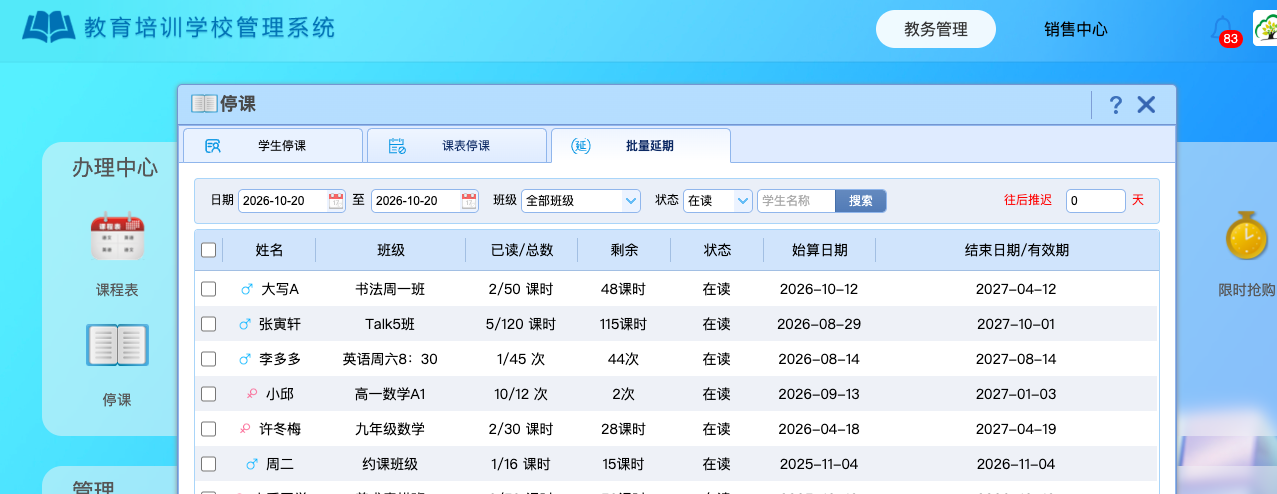This screenshot has height=494, width=1277.
Task: Open the 销售中心 top menu
Action: click(1075, 29)
